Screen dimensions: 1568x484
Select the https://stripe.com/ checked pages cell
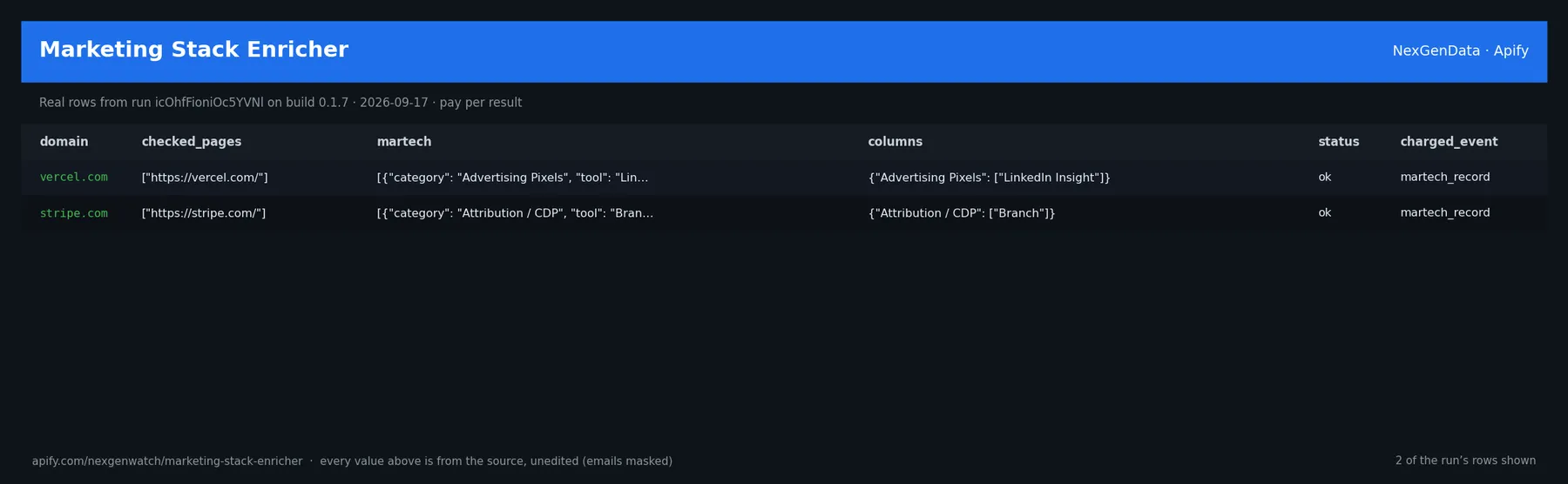(204, 213)
